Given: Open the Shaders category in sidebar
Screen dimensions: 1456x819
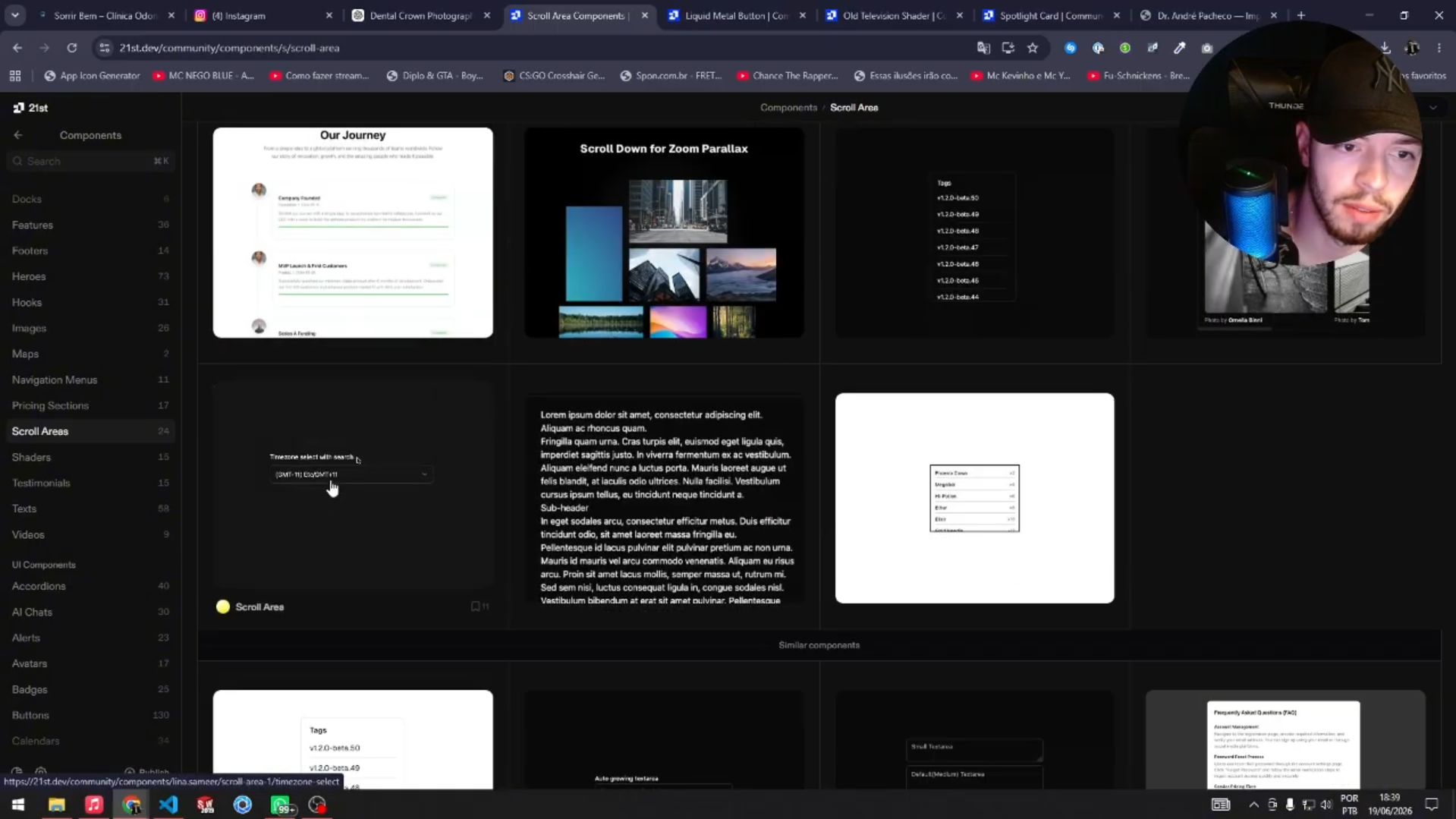Looking at the screenshot, I should pos(90,457).
